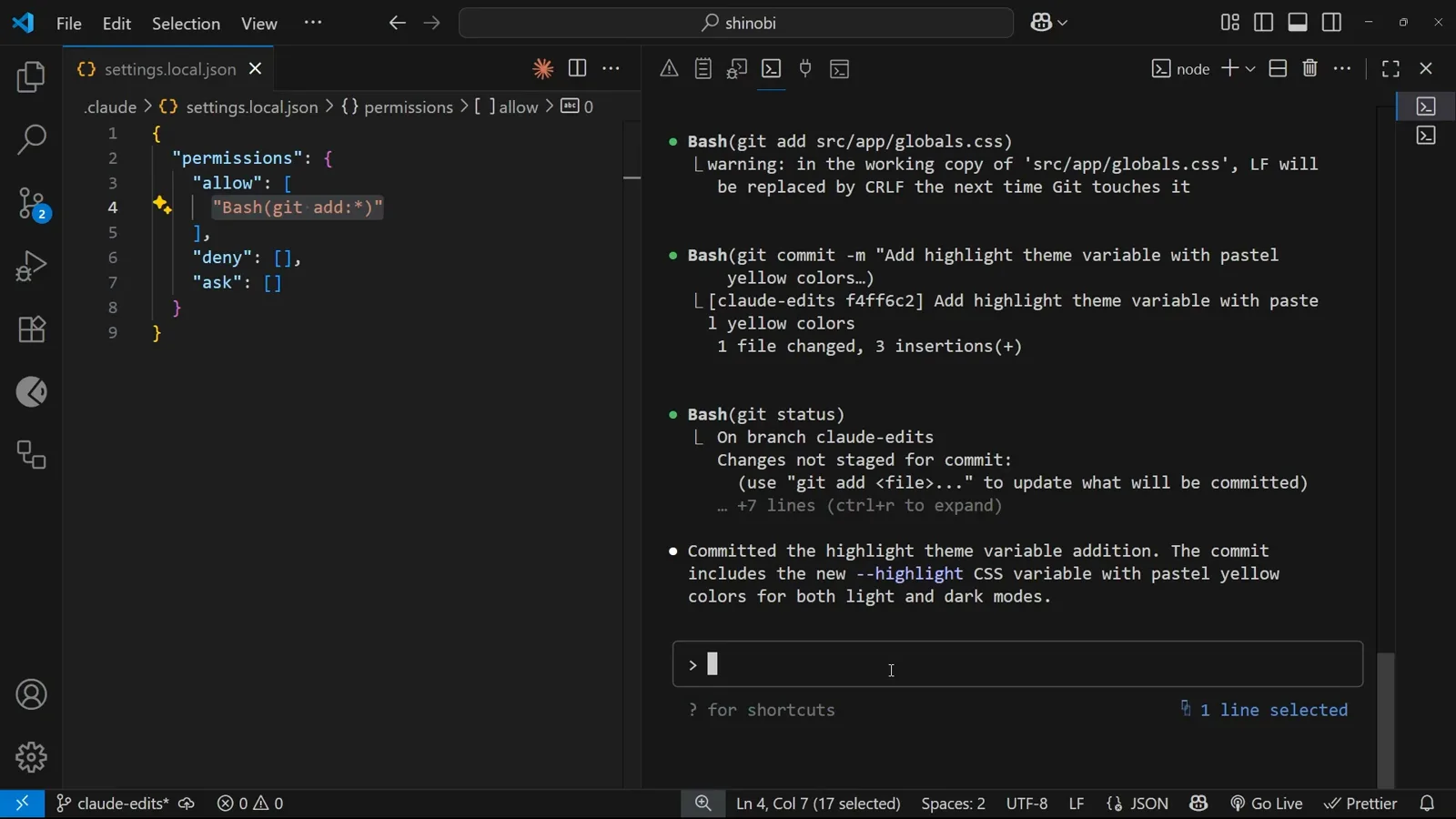Close the settings.local.json tab
This screenshot has width=1456, height=819.
tap(256, 69)
